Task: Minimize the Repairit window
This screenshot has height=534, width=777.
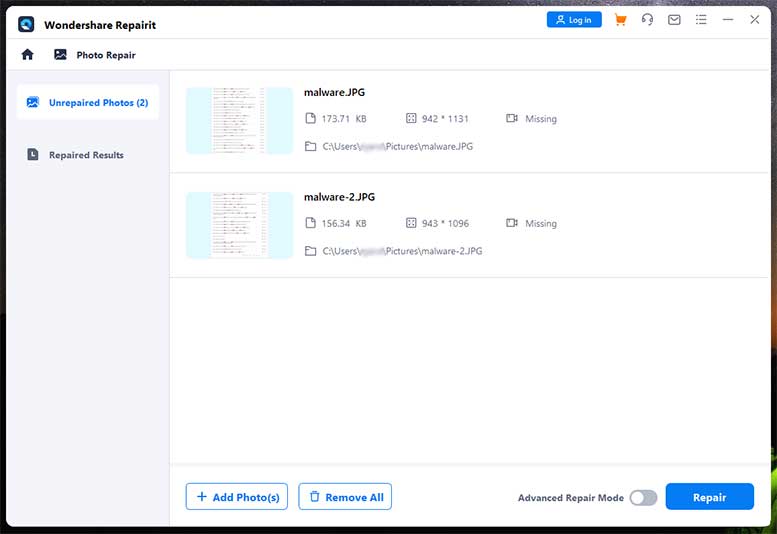Action: (728, 20)
